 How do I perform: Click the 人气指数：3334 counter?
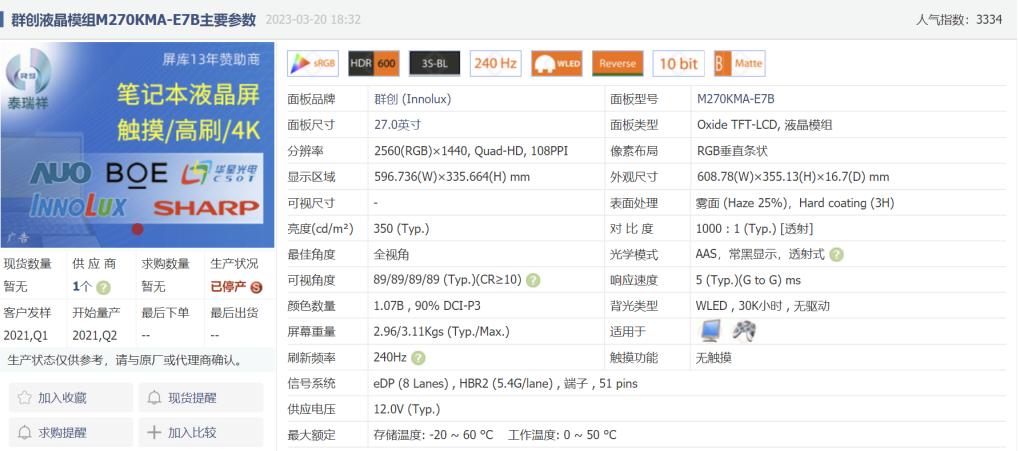(x=960, y=19)
